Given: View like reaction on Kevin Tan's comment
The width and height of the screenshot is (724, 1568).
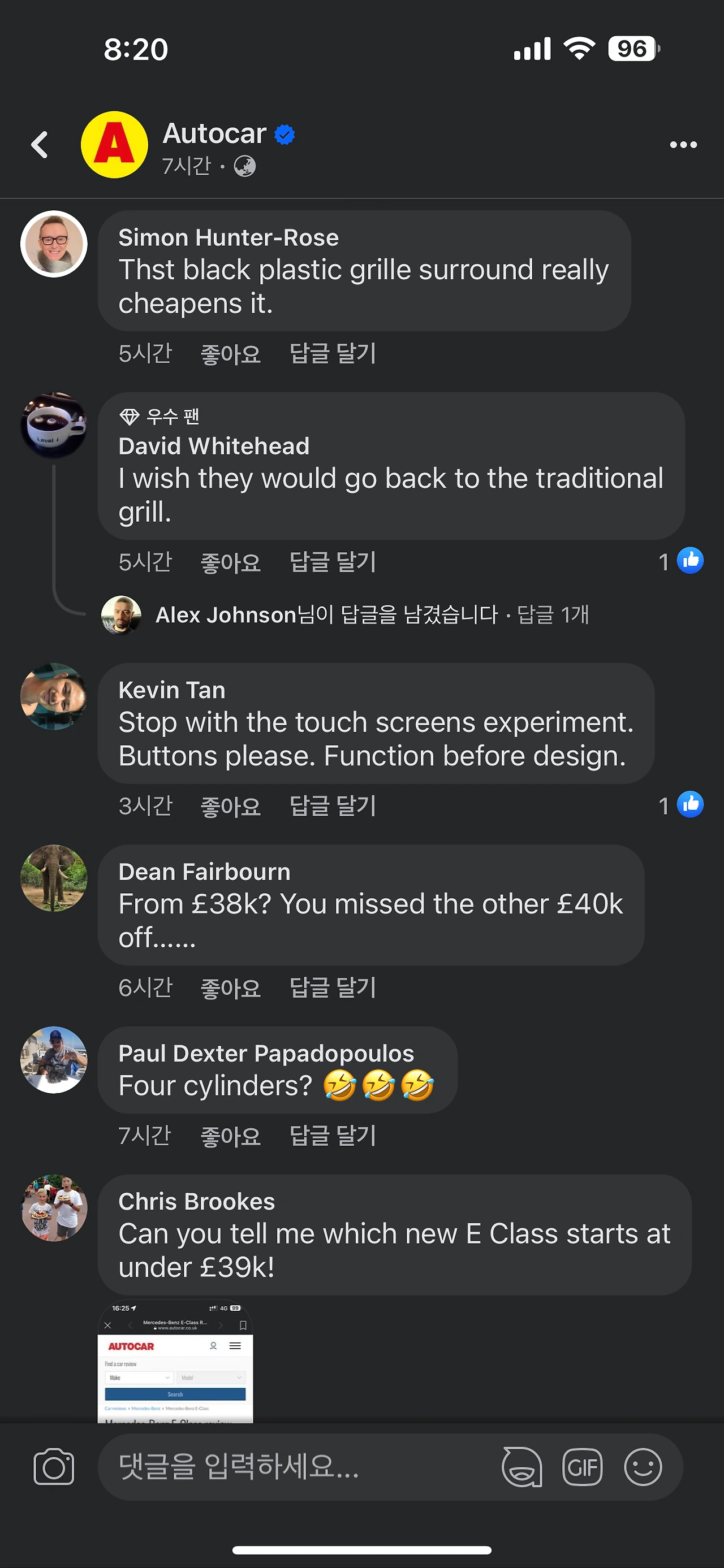Looking at the screenshot, I should [x=681, y=805].
